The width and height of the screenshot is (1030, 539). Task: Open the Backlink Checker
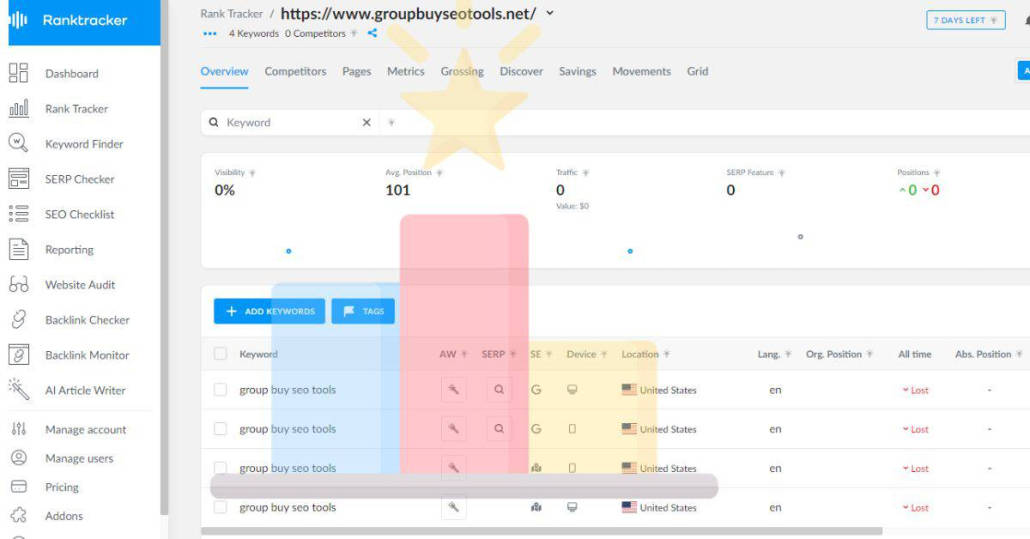(87, 320)
